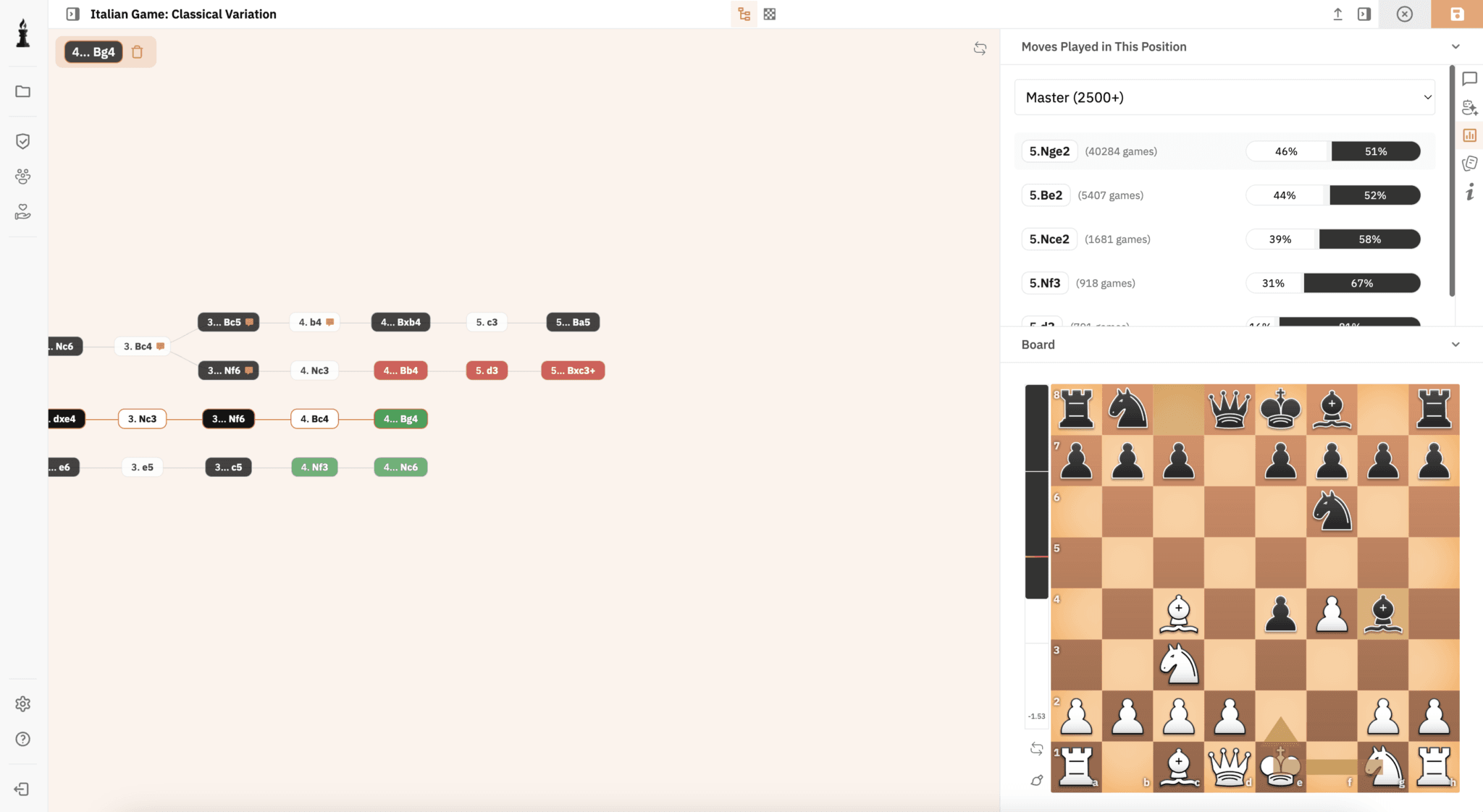Select red tree node 5. d3
This screenshot has height=812, width=1483.
point(487,371)
